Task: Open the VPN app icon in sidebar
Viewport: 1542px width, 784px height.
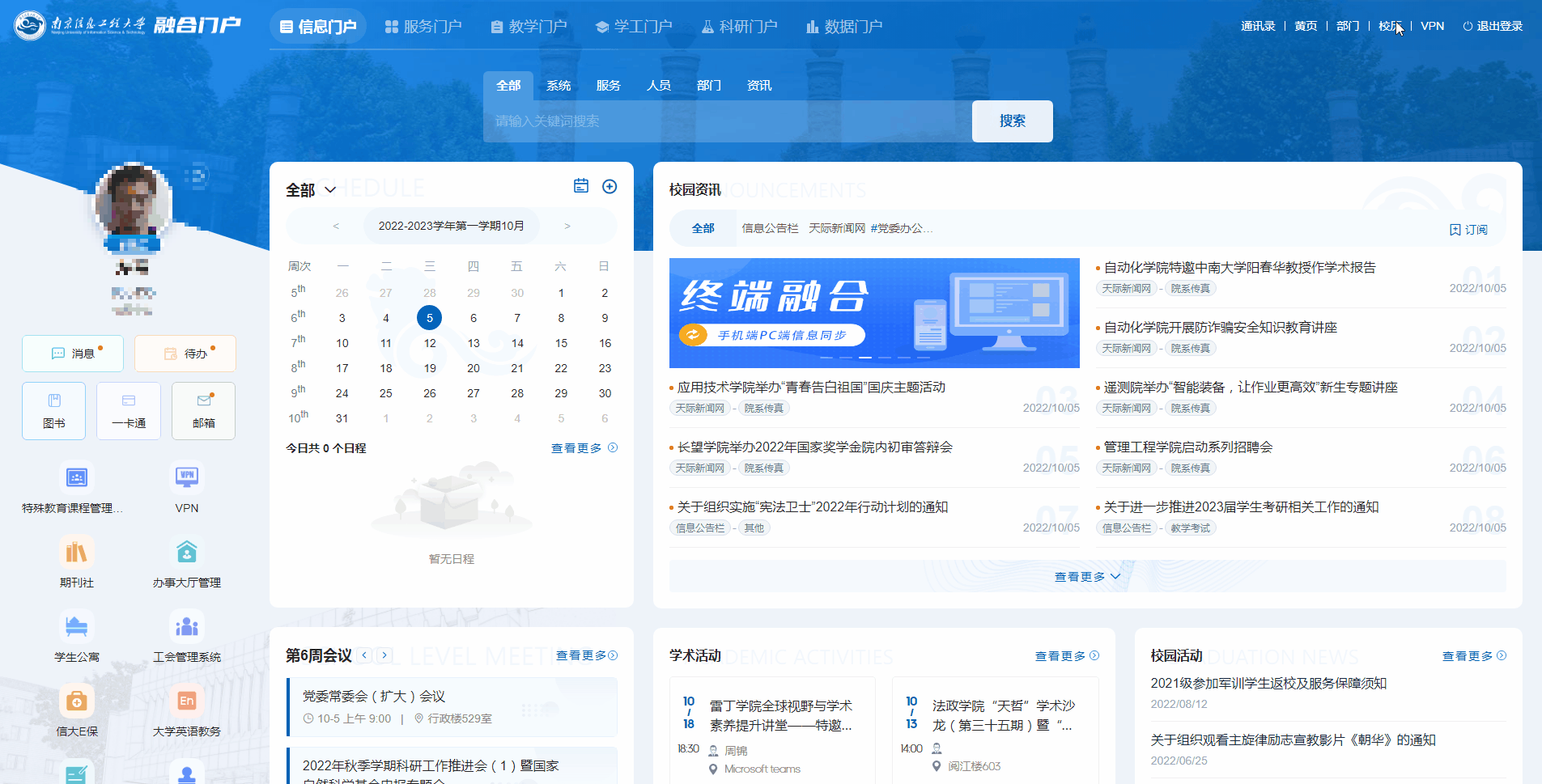Action: (x=186, y=477)
